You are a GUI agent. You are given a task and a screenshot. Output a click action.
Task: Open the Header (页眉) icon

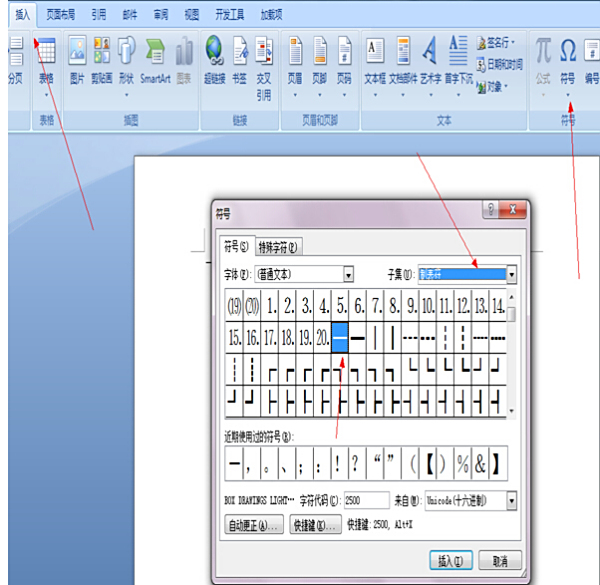coord(295,50)
